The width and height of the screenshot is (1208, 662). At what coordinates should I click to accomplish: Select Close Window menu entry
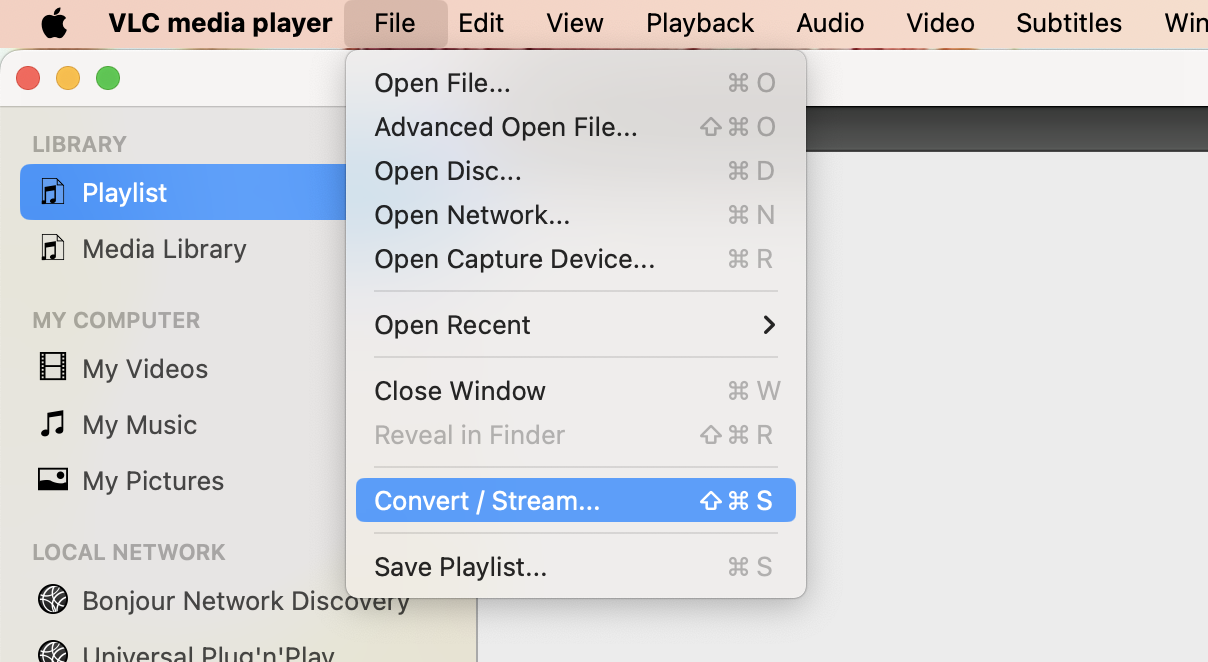(460, 390)
